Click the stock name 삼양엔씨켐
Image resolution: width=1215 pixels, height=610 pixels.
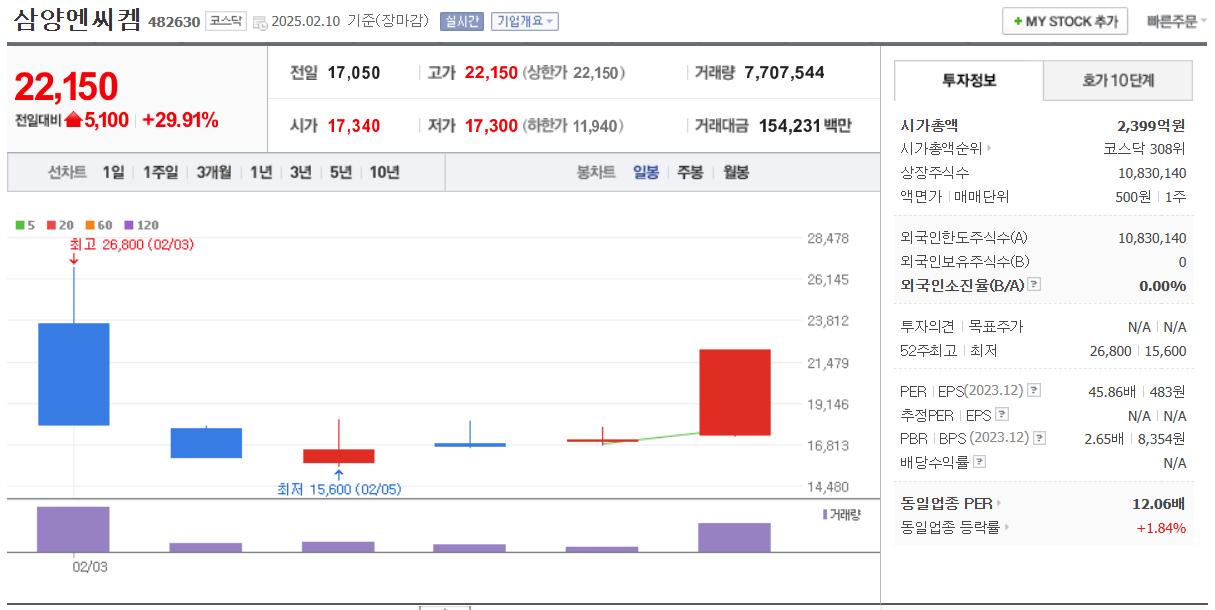click(x=77, y=20)
